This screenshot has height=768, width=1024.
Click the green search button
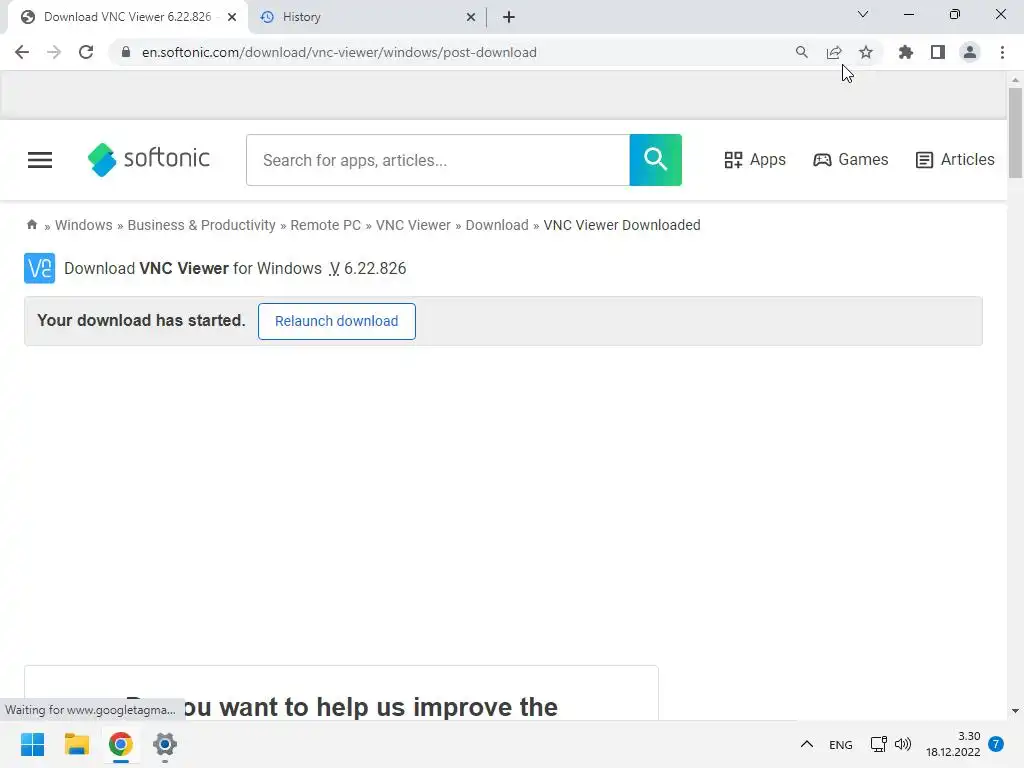point(656,160)
